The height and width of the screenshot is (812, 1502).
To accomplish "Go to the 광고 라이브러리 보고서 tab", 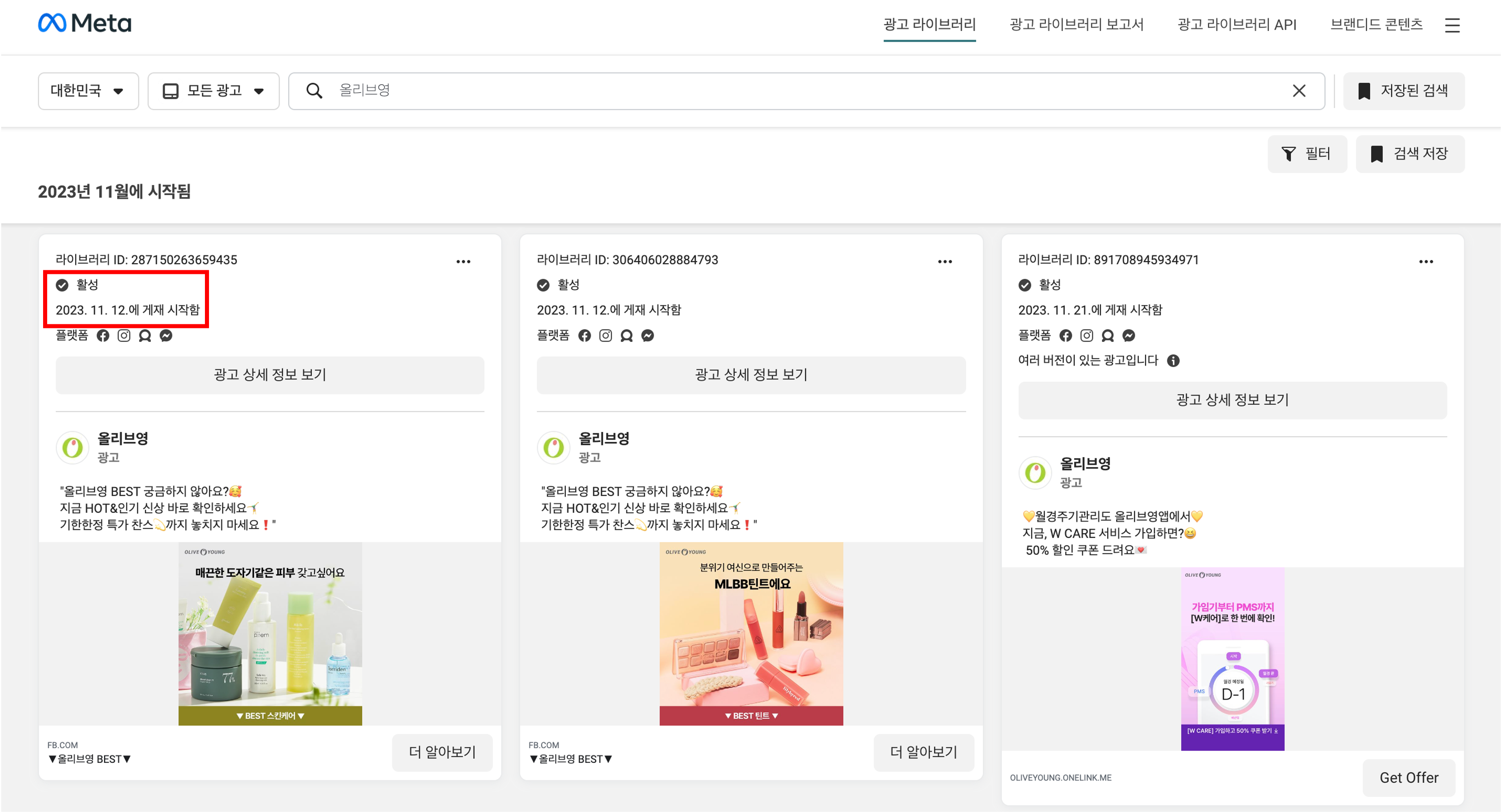I will click(x=1076, y=24).
